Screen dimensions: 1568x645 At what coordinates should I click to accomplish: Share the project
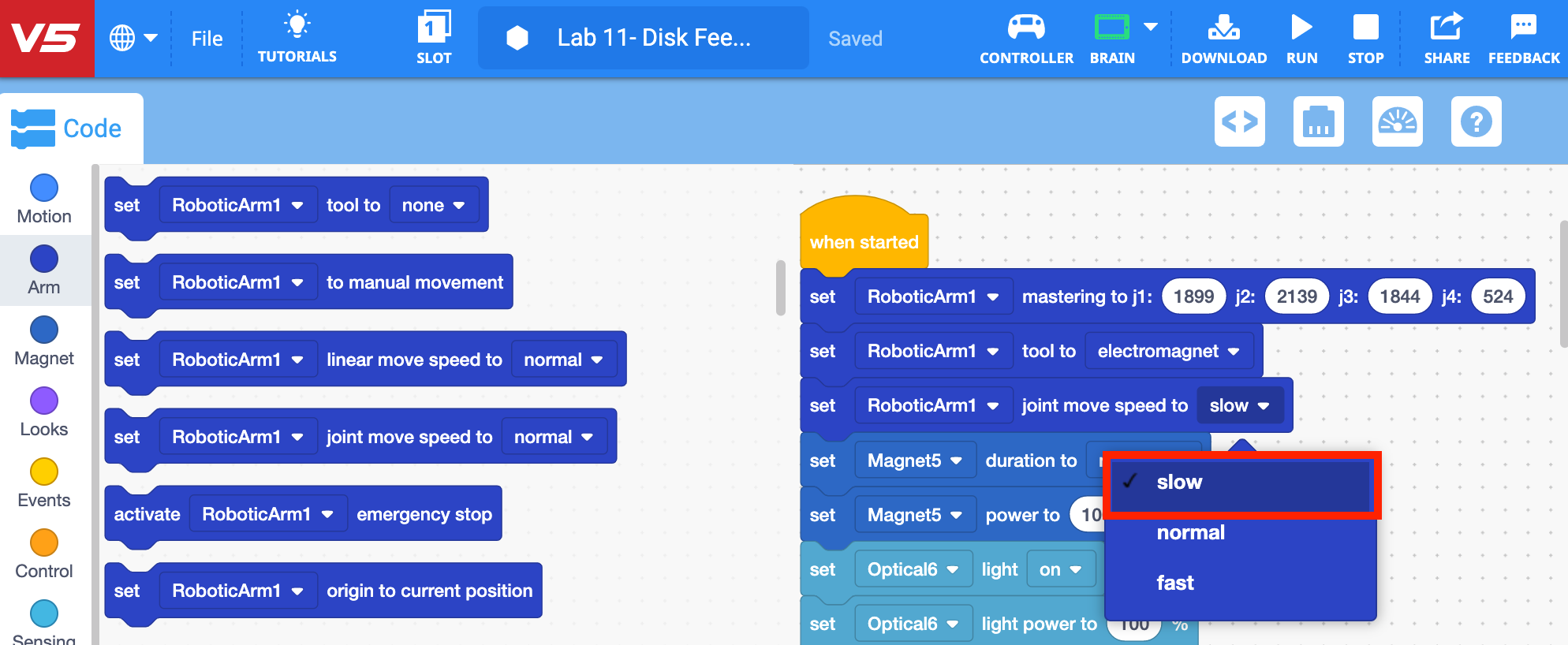[x=1447, y=38]
